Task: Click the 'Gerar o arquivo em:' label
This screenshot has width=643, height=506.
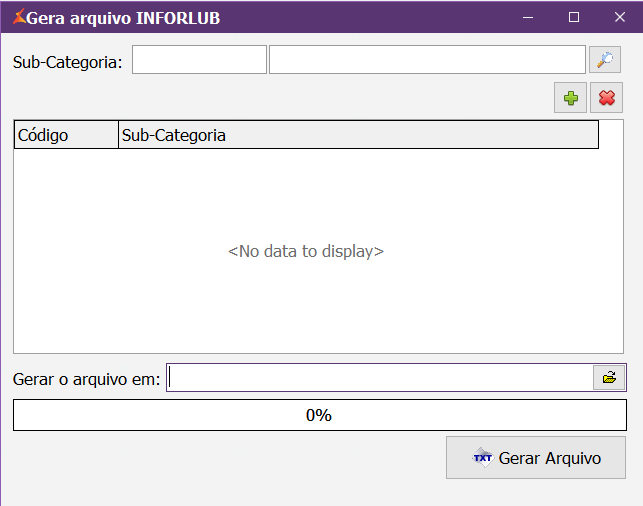Action: (86, 379)
